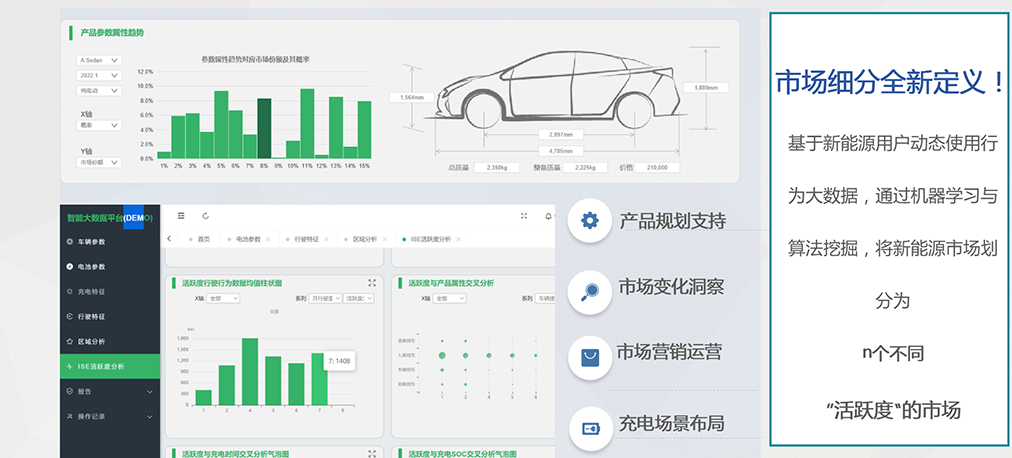
Task: Expand the 操作记录 sidebar menu
Action: tap(149, 416)
